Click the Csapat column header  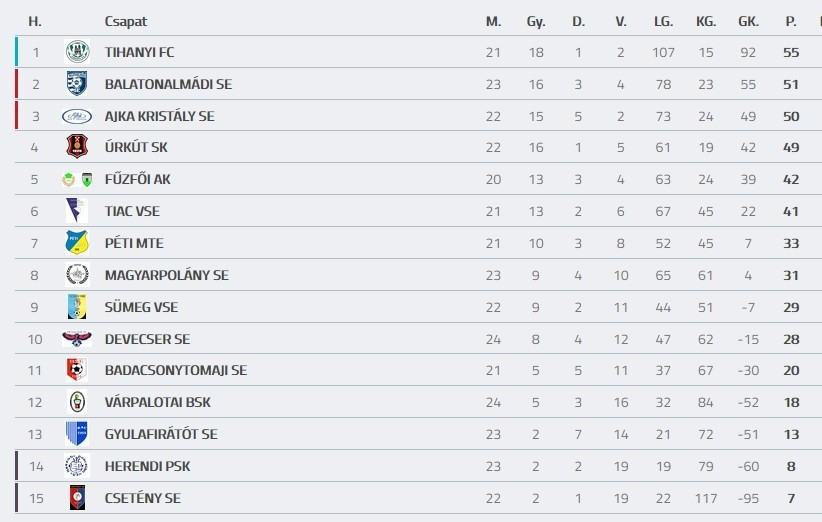pos(125,21)
